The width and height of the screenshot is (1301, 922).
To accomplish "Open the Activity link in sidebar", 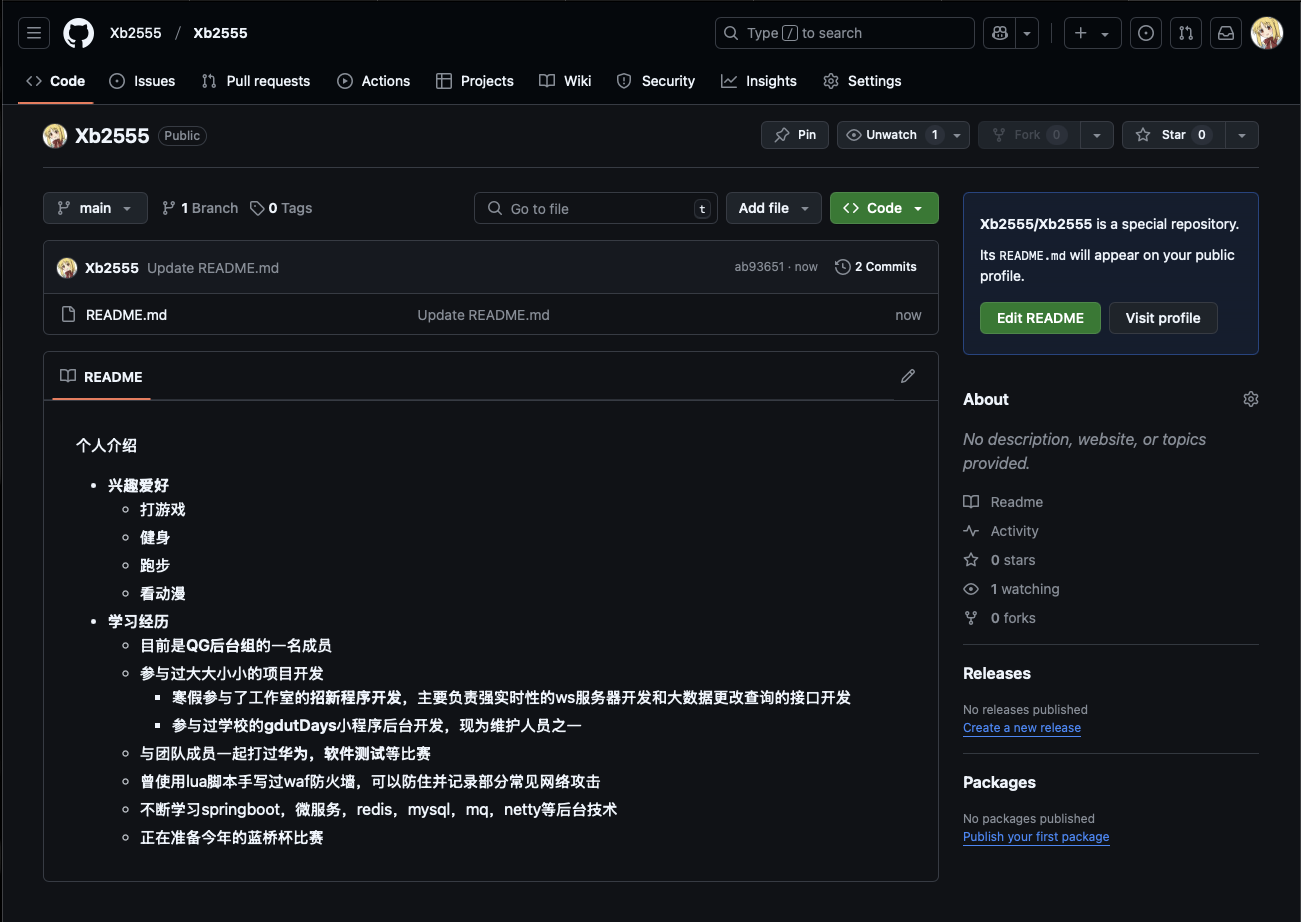I will click(1001, 531).
